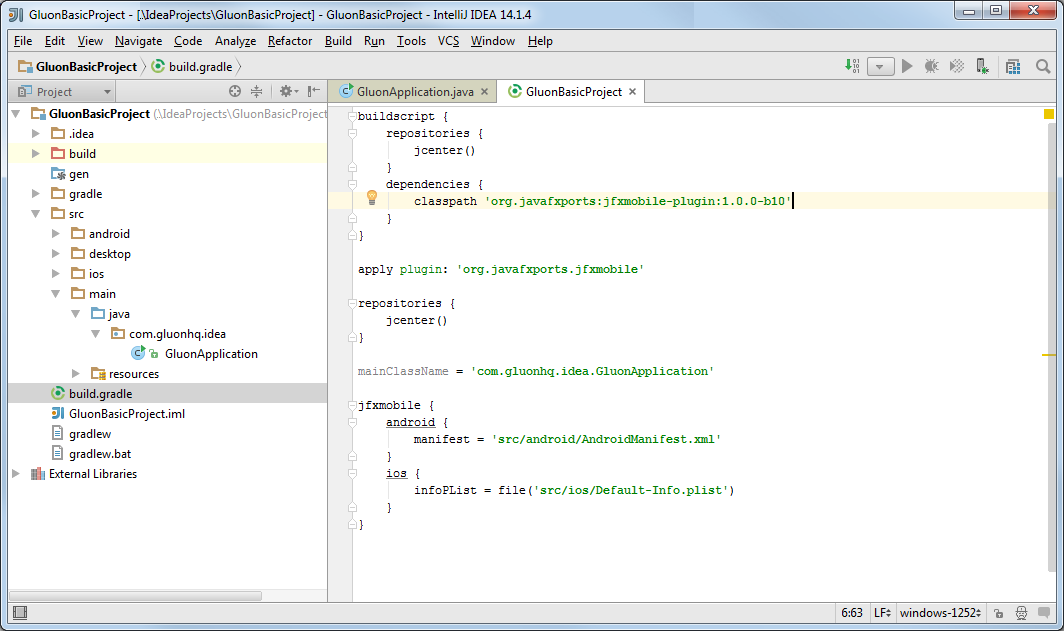Click the Run with Coverage icon
This screenshot has height=631, width=1064.
(x=957, y=66)
